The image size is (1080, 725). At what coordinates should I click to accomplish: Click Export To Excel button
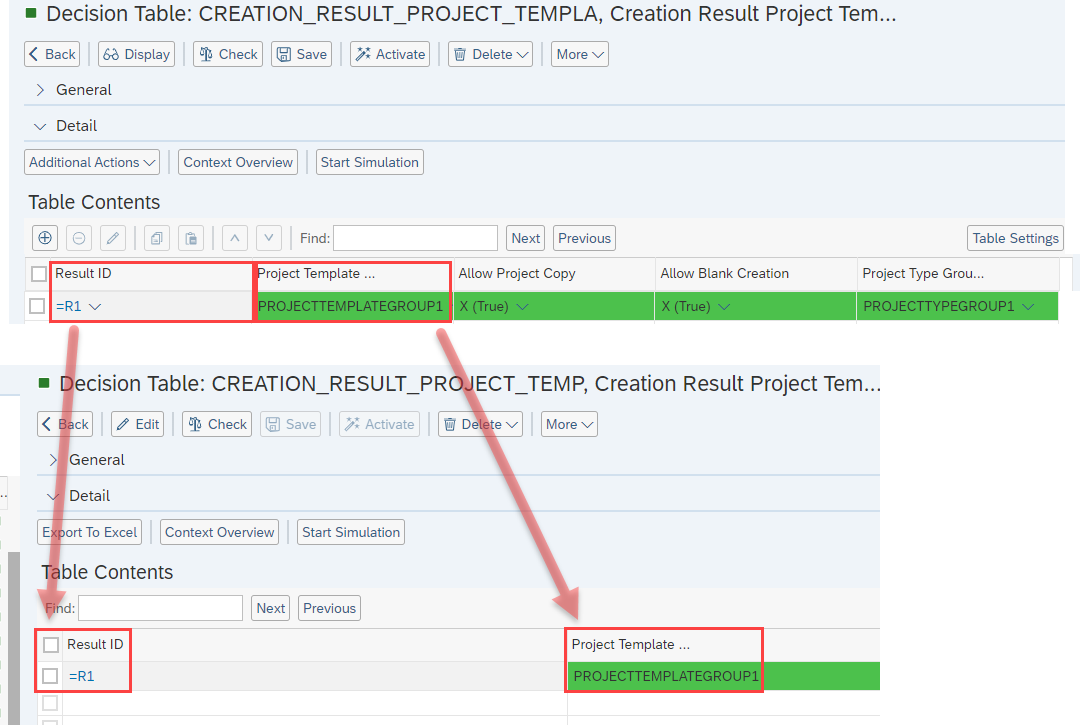90,532
